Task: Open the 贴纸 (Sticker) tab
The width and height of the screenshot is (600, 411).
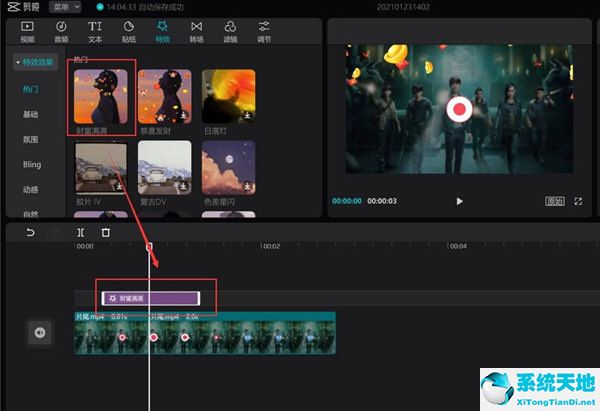Action: tap(129, 30)
